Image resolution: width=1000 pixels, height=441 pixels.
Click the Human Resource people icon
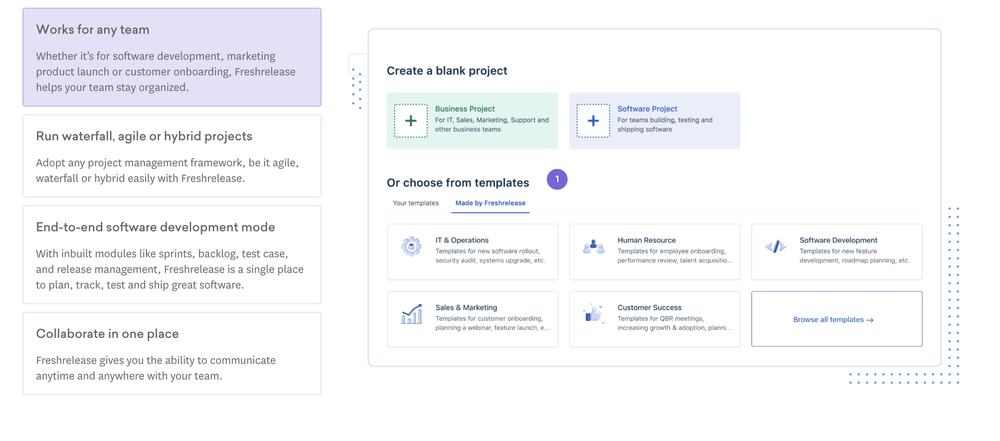click(x=593, y=246)
